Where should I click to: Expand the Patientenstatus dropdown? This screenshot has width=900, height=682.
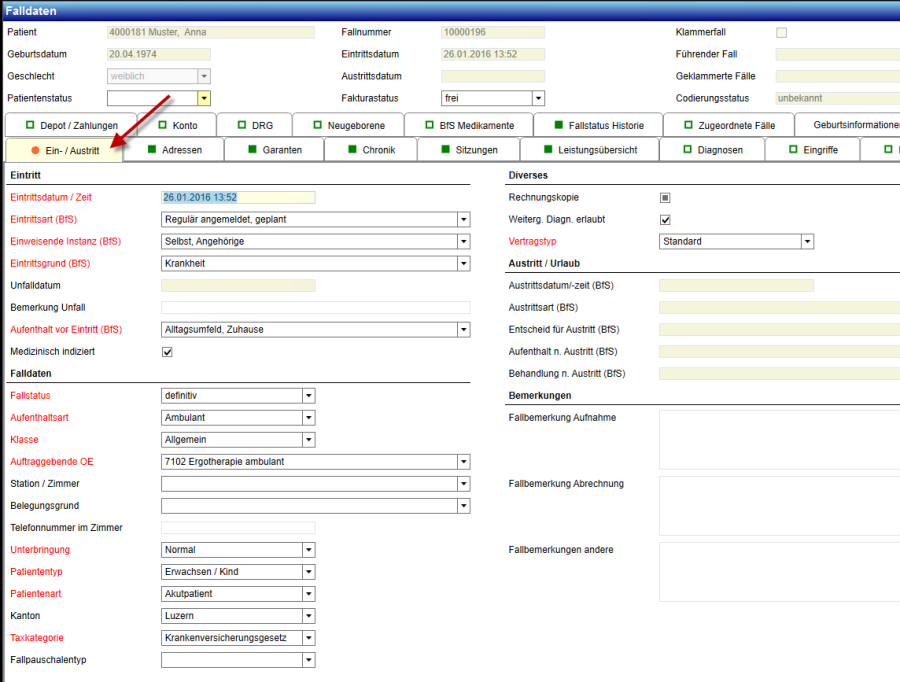[204, 99]
